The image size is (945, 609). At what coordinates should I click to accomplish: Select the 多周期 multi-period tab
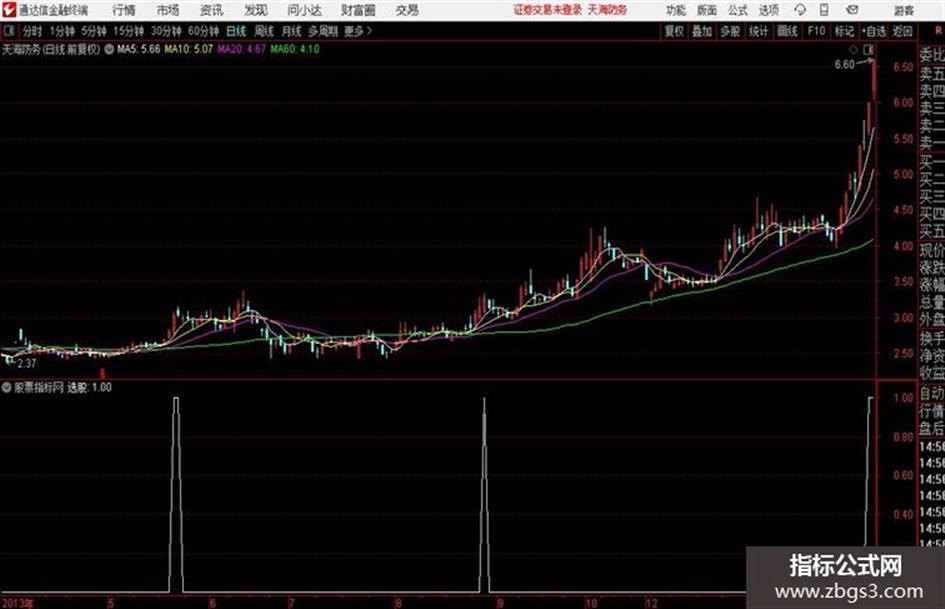pyautogui.click(x=323, y=31)
